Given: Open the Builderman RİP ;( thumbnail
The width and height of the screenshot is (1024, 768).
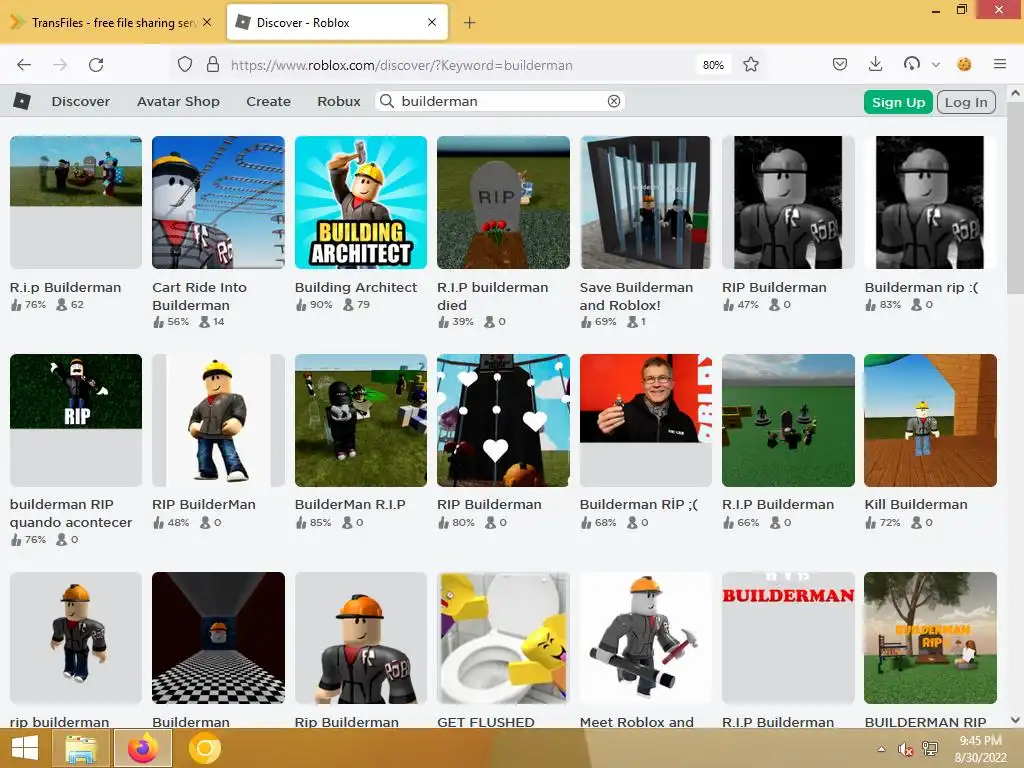Looking at the screenshot, I should coord(645,420).
